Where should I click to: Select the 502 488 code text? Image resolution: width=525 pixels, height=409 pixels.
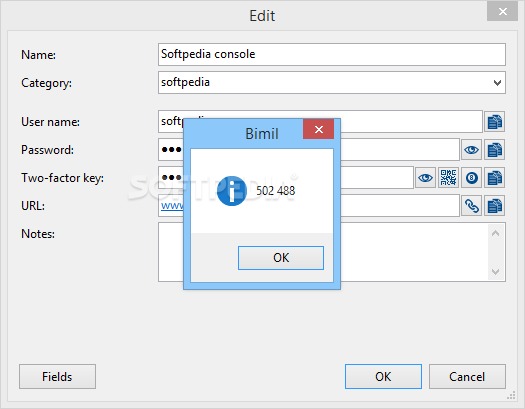coord(276,191)
